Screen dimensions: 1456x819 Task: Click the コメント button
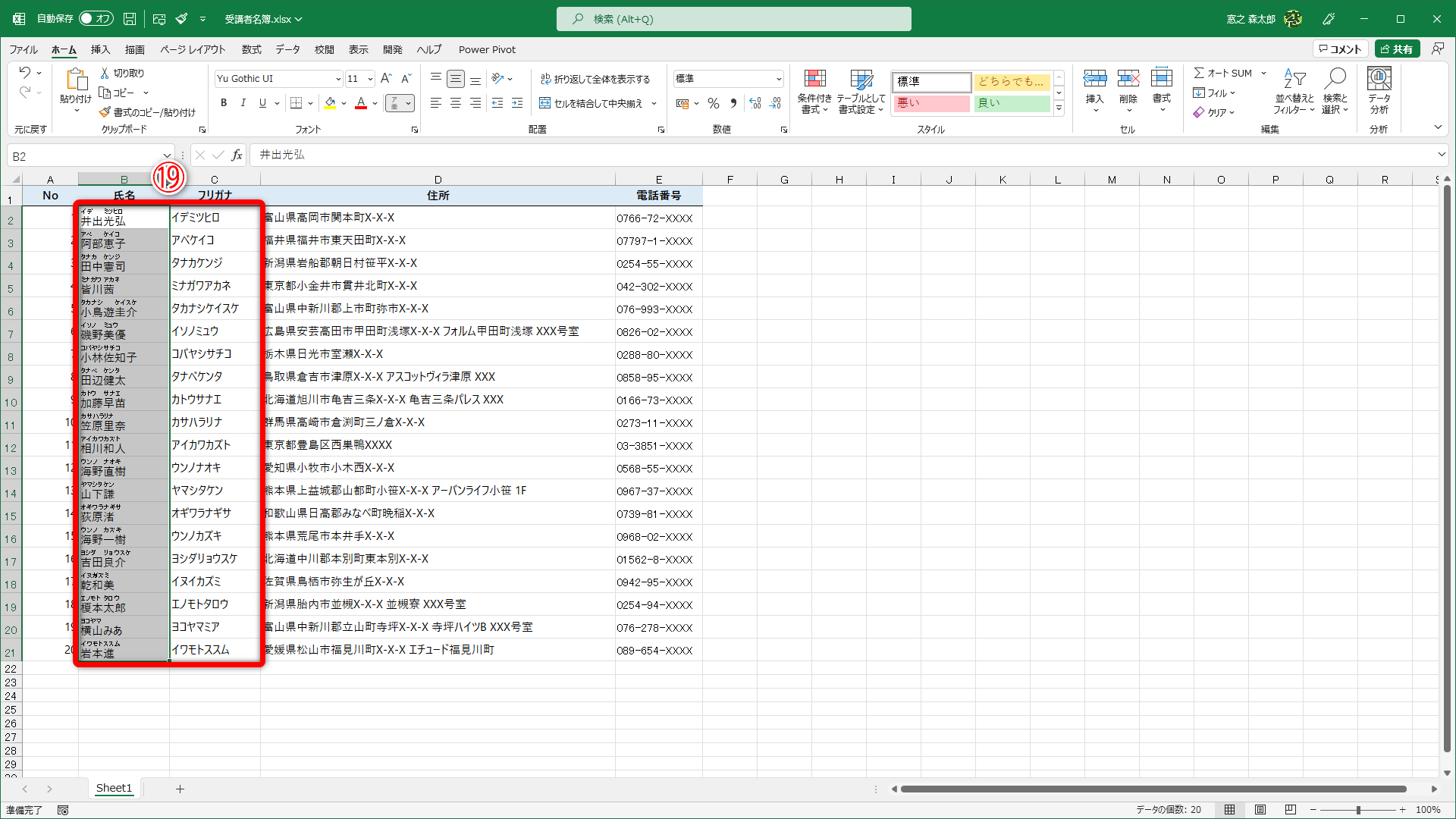[x=1341, y=48]
